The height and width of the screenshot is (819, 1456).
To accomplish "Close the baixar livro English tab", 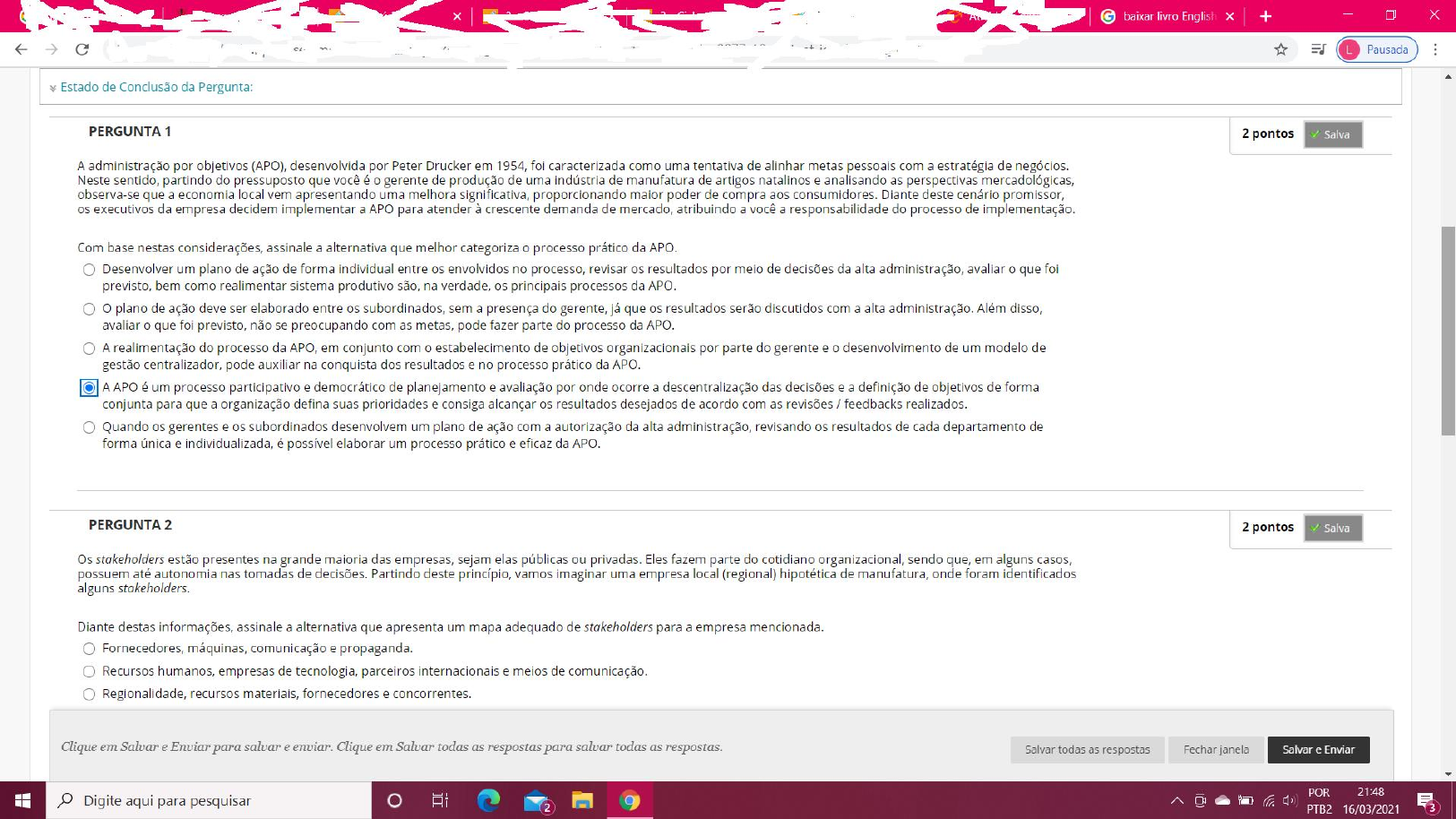I will coord(1229,16).
